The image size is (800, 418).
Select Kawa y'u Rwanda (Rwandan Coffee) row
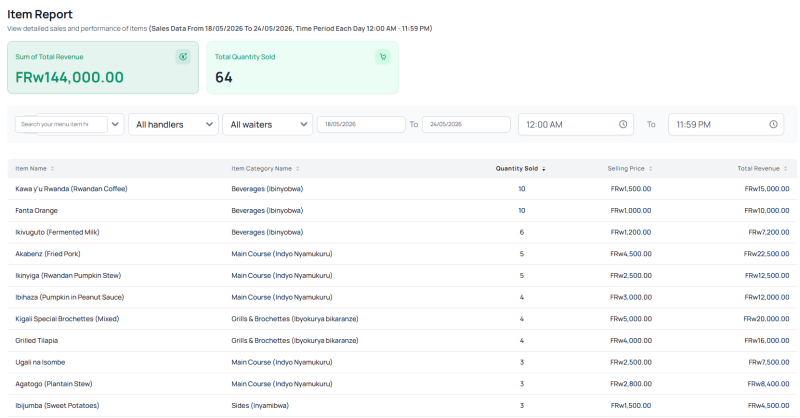tap(402, 189)
